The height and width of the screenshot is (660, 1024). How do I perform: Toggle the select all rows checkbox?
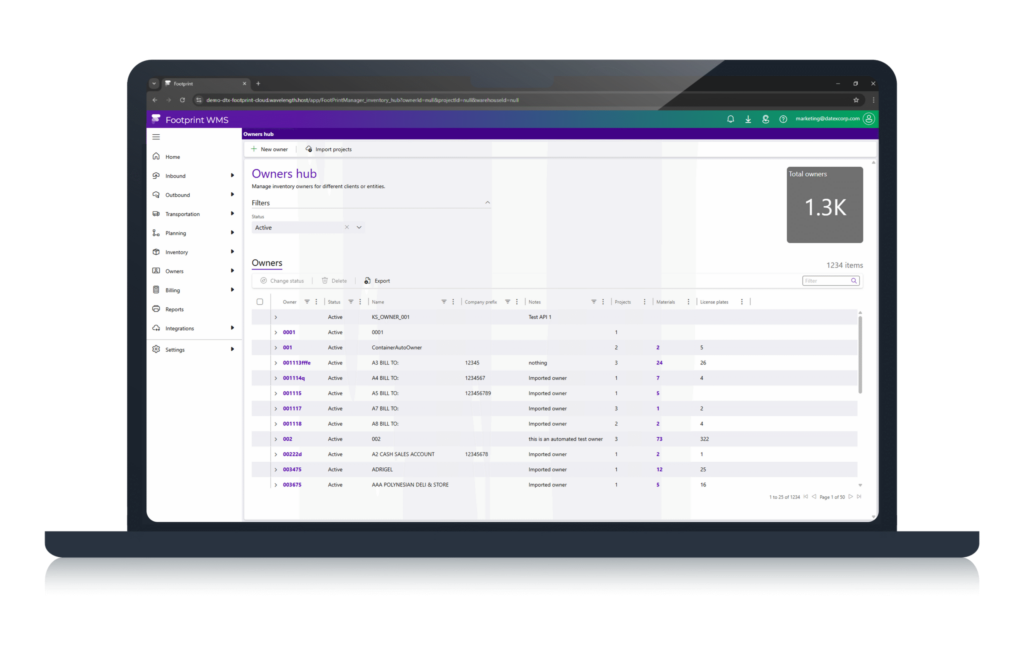tap(260, 301)
